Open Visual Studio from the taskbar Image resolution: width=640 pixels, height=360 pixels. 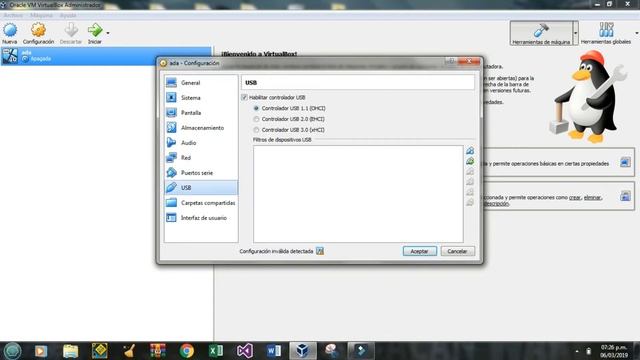pos(244,351)
